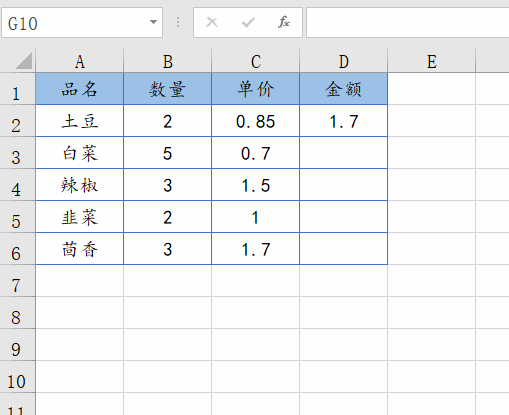Click the unit price cell 0.85

[x=256, y=121]
